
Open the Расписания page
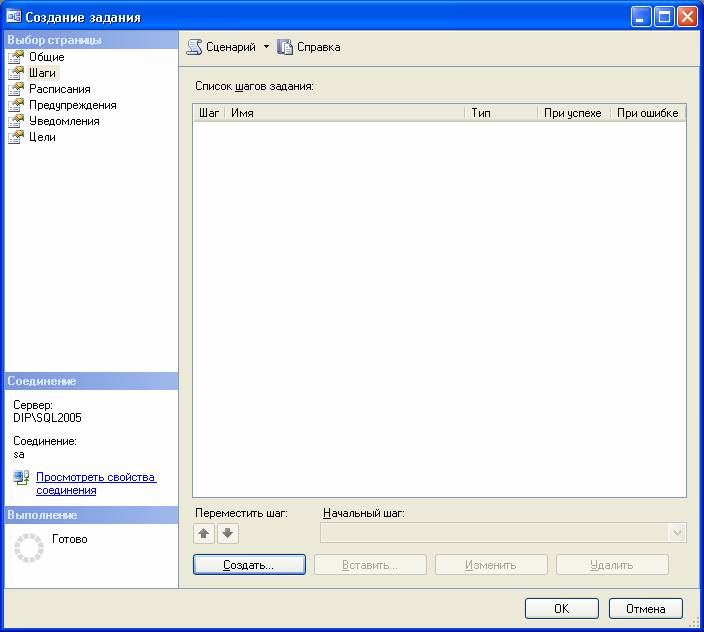coord(59,89)
